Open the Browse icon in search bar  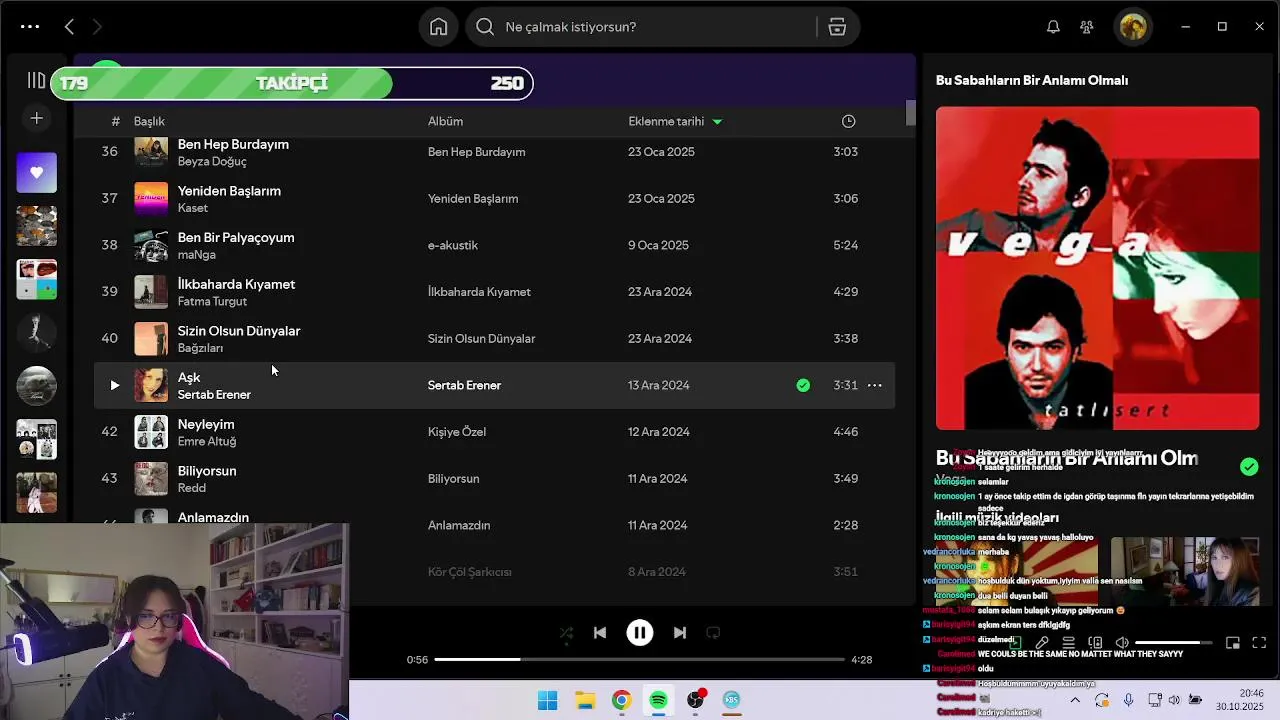[837, 27]
